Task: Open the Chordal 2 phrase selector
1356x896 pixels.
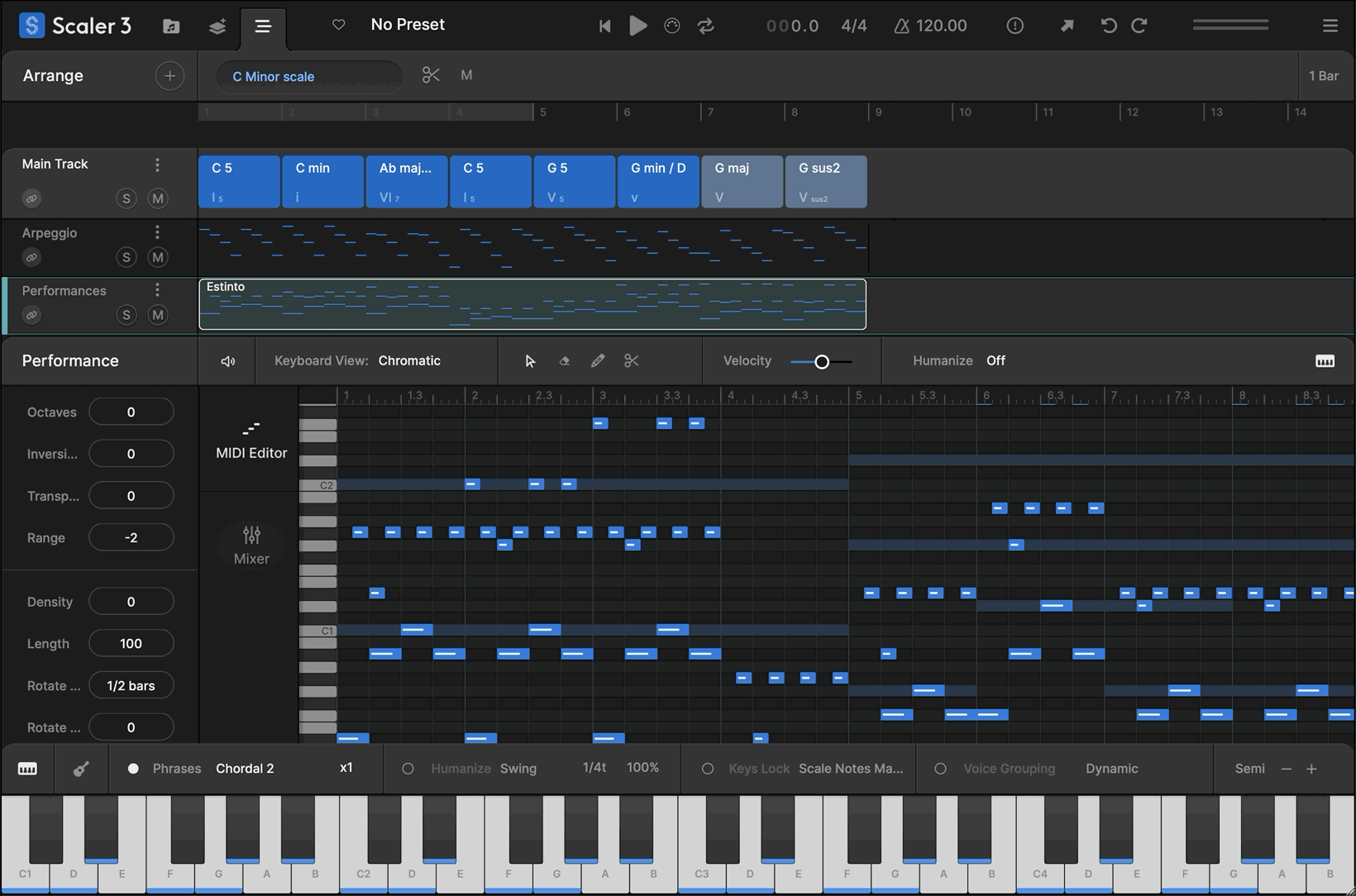Action: point(245,769)
